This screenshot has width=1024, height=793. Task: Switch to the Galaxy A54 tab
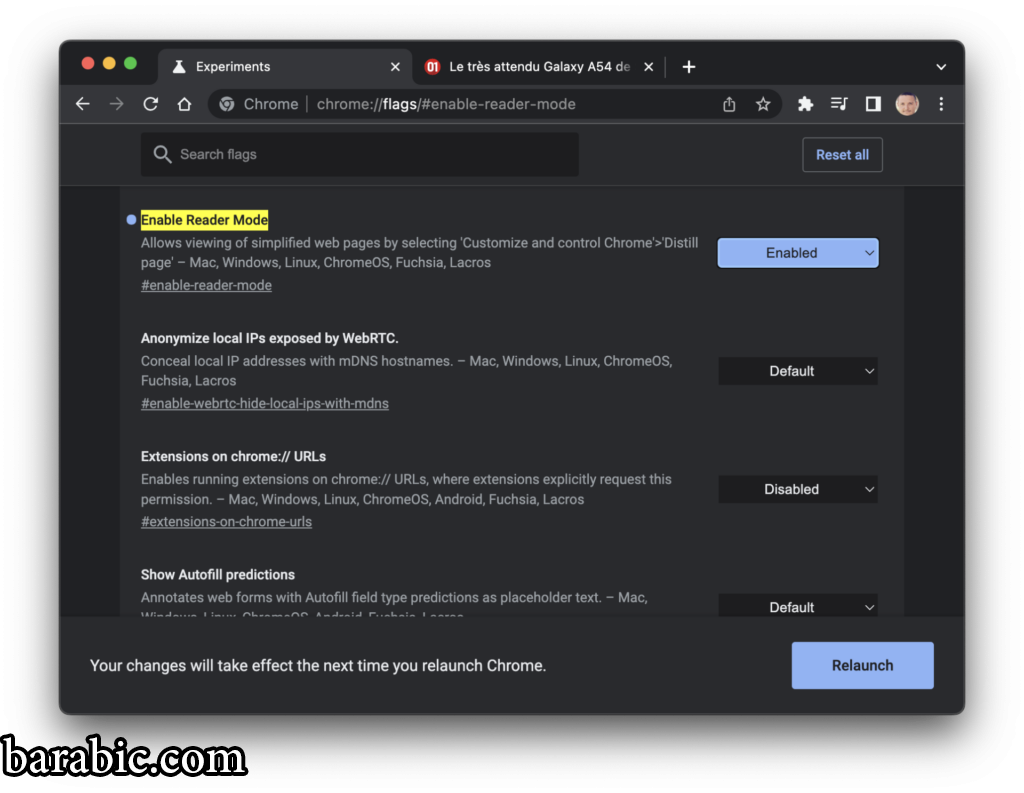(538, 67)
